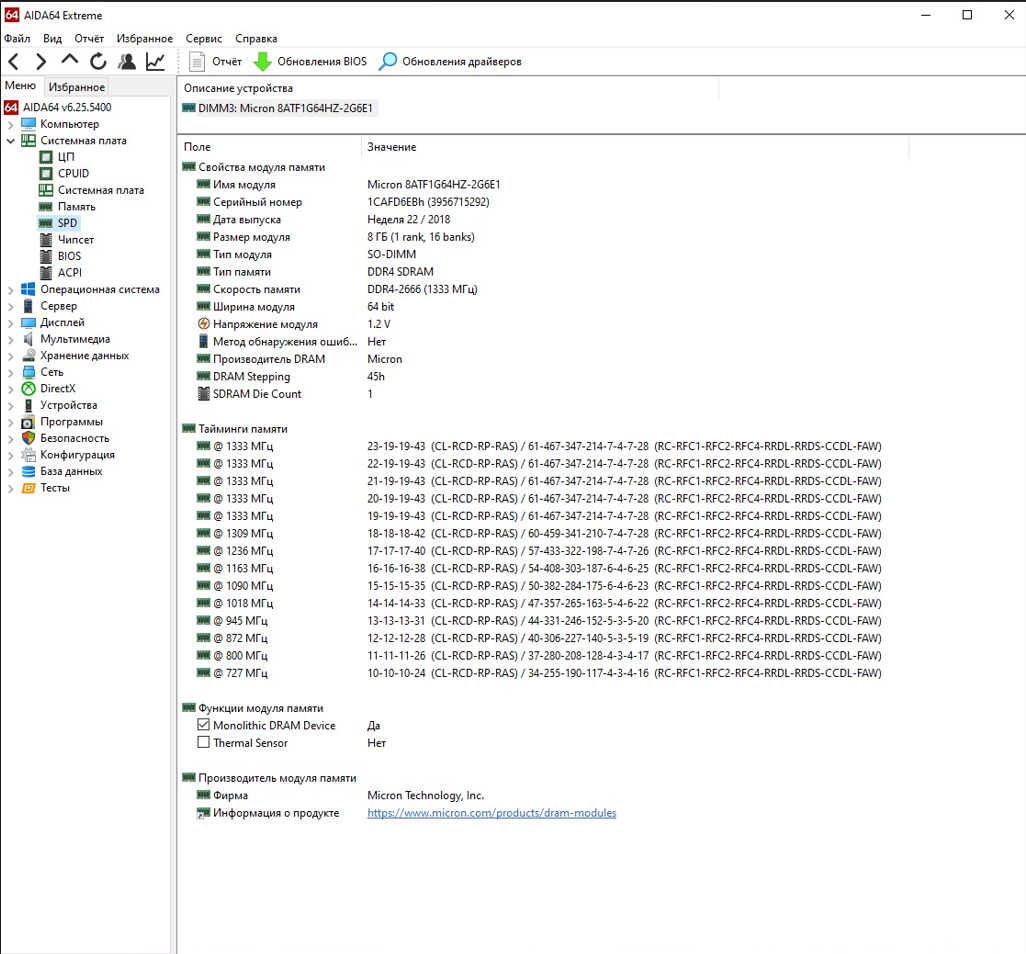Click the Сеть network icon in tree
Viewport: 1026px width, 954px height.
28,372
